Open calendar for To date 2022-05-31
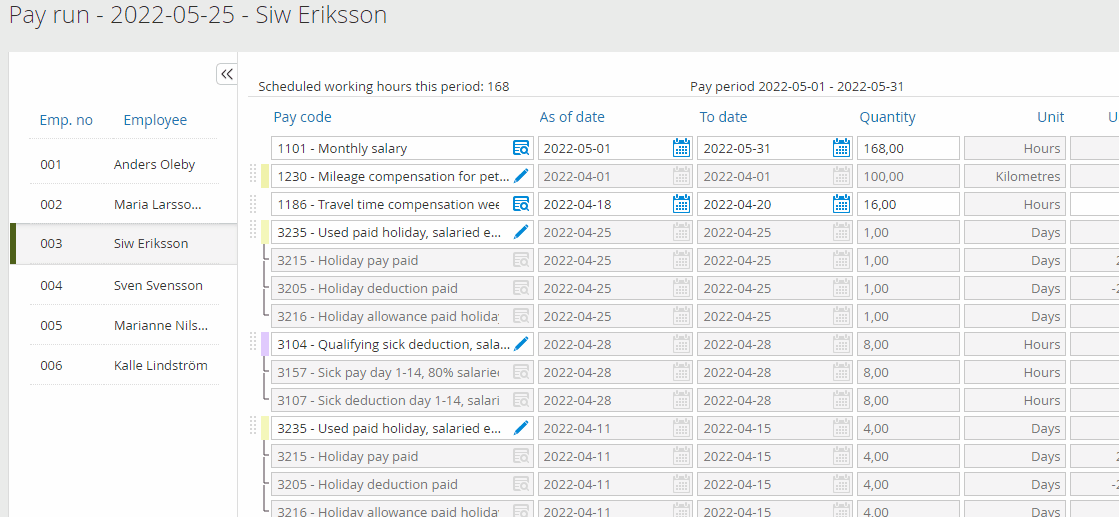The image size is (1119, 517). (x=841, y=149)
